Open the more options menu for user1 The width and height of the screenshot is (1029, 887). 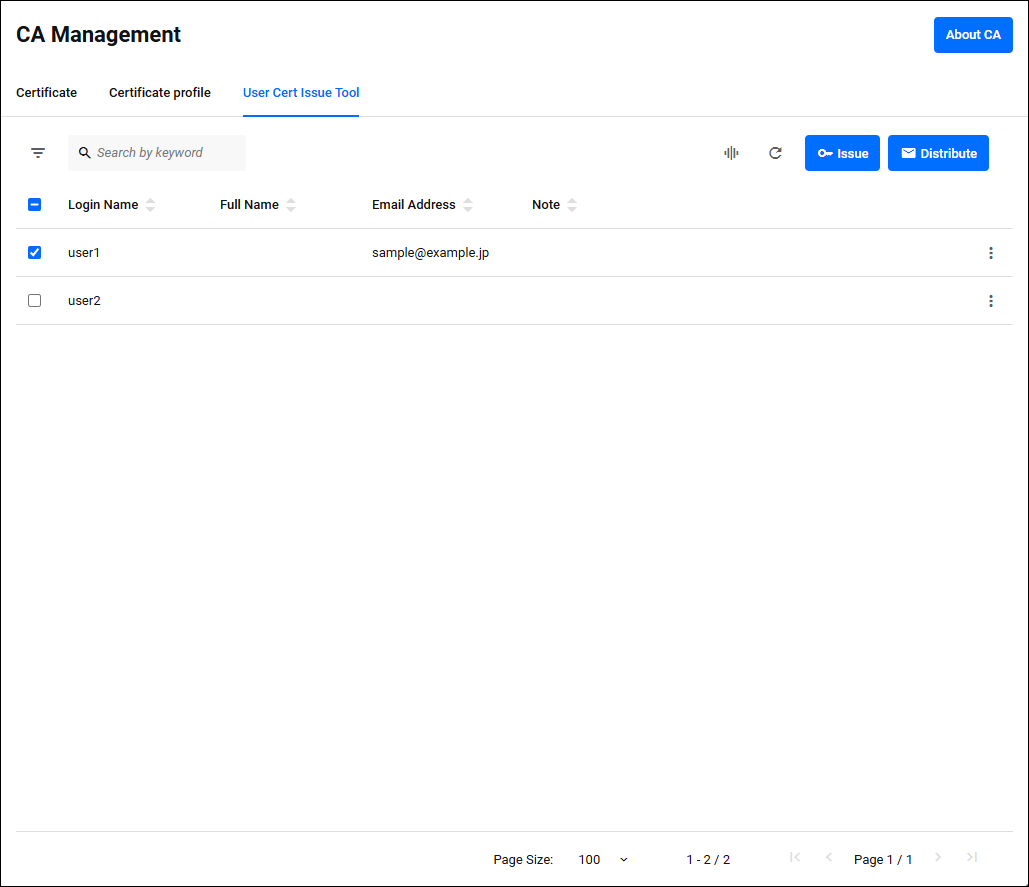coord(990,253)
